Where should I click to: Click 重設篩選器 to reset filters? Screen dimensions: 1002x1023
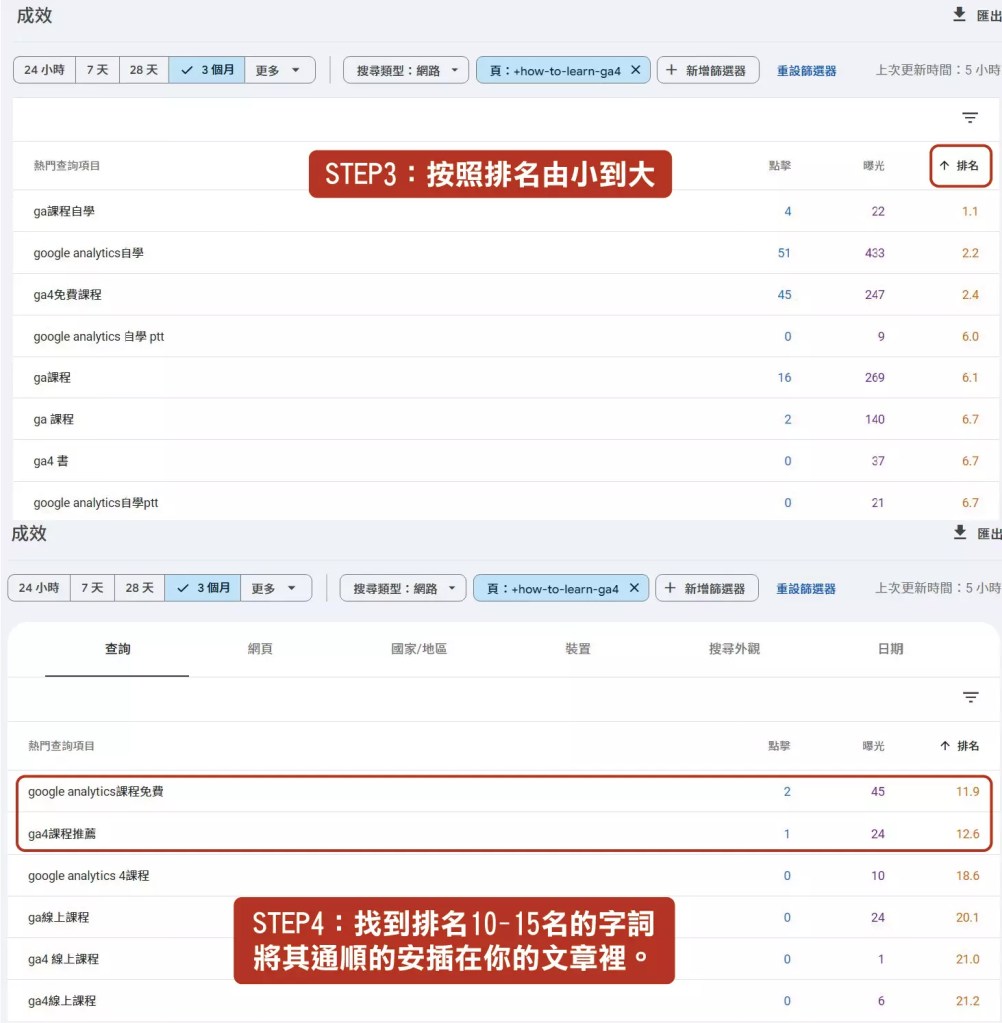point(806,70)
